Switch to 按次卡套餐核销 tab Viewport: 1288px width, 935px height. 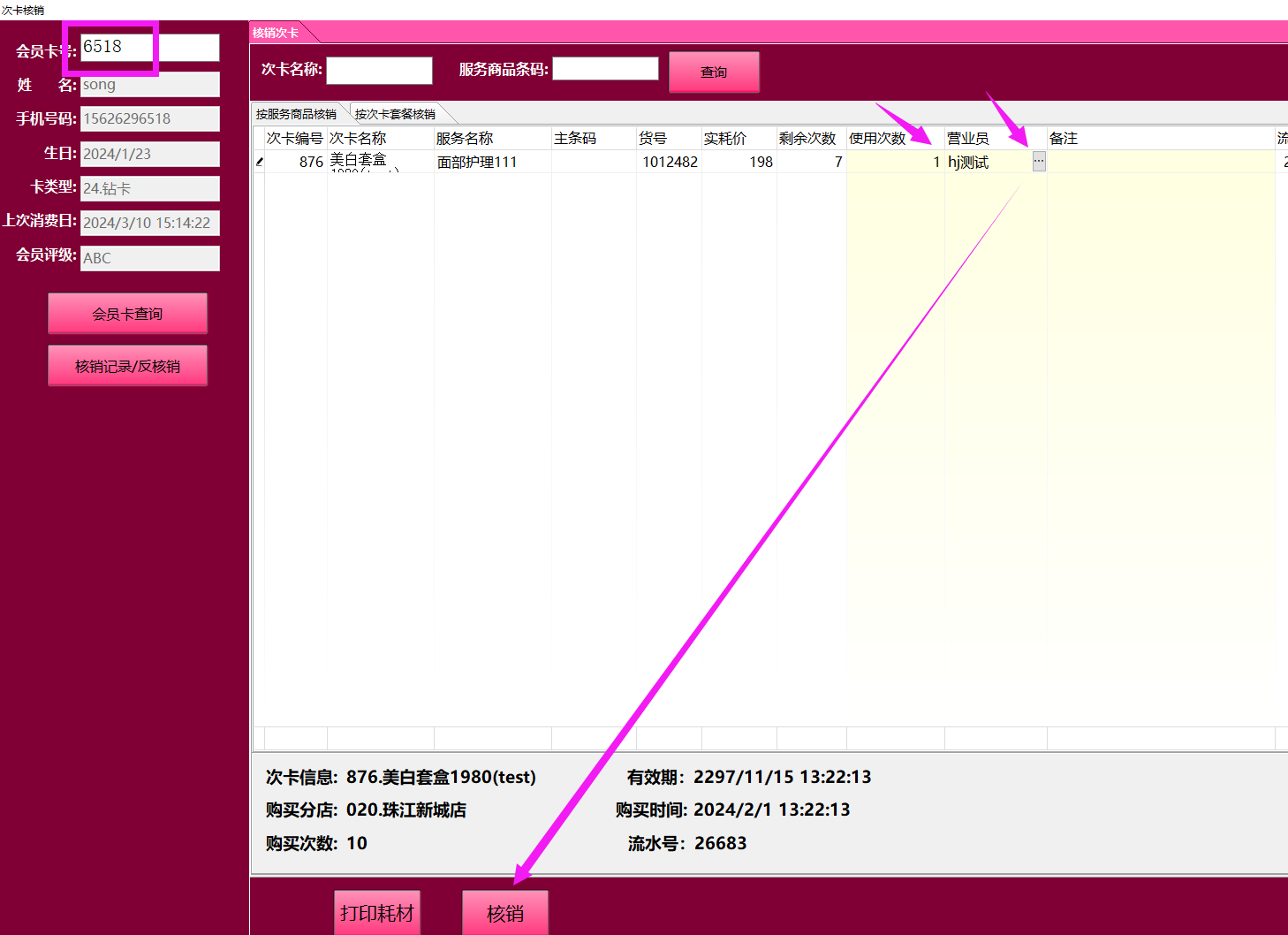(x=395, y=114)
